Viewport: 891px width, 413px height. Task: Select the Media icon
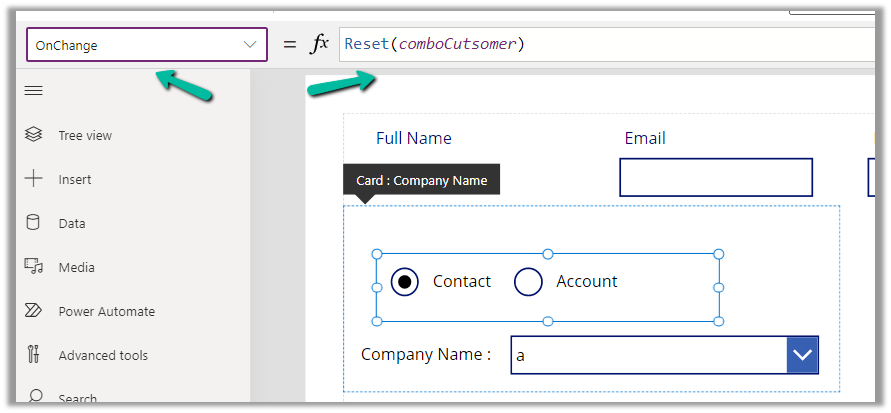[33, 267]
